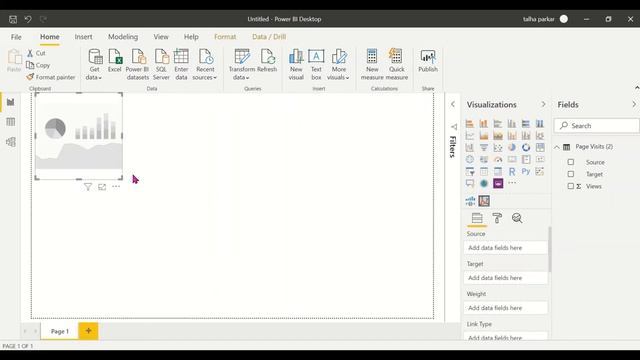Open the Analytics magnifier tab
The height and width of the screenshot is (360, 640).
click(x=517, y=218)
